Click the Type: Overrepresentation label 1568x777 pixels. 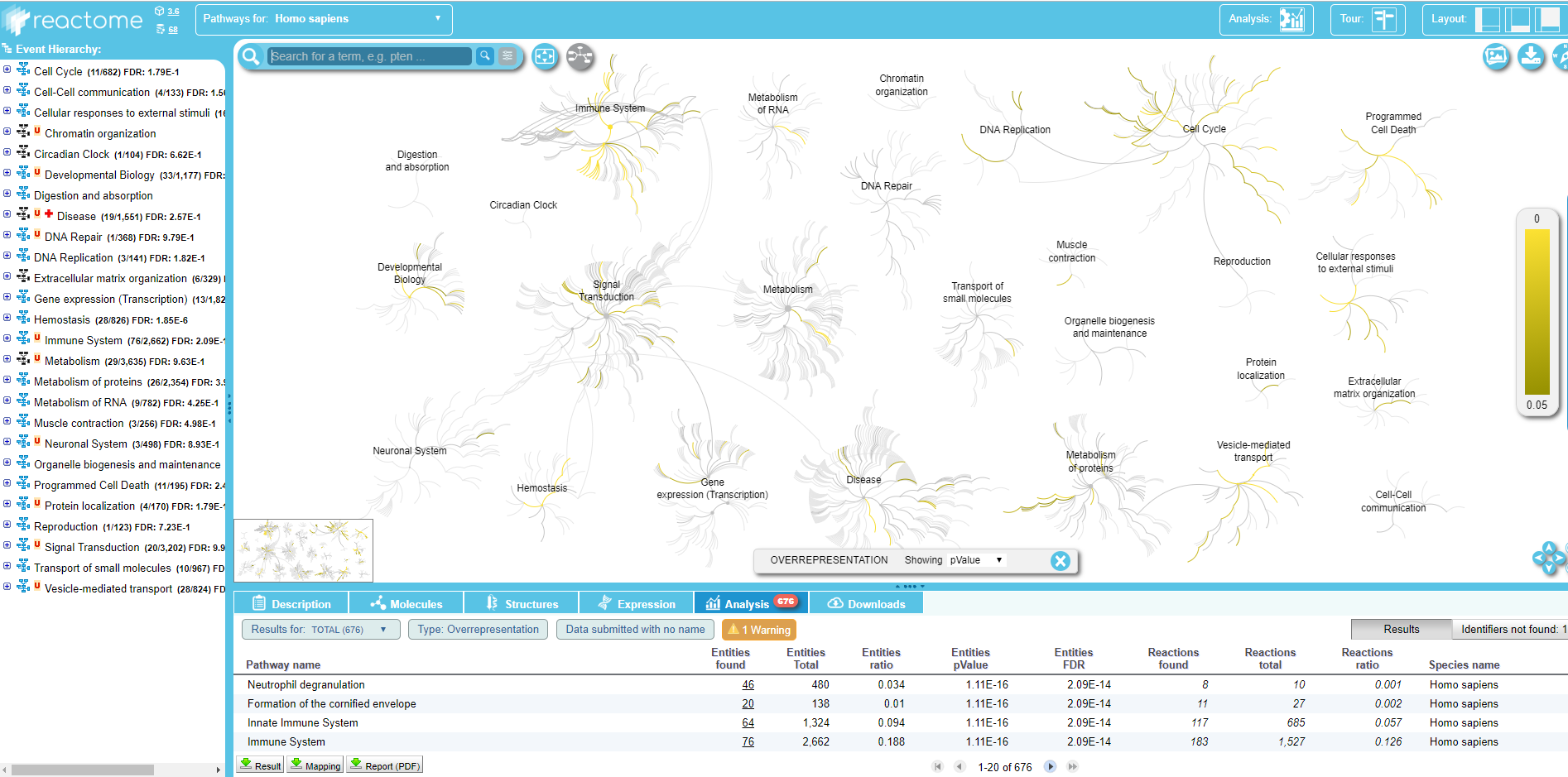tap(478, 630)
